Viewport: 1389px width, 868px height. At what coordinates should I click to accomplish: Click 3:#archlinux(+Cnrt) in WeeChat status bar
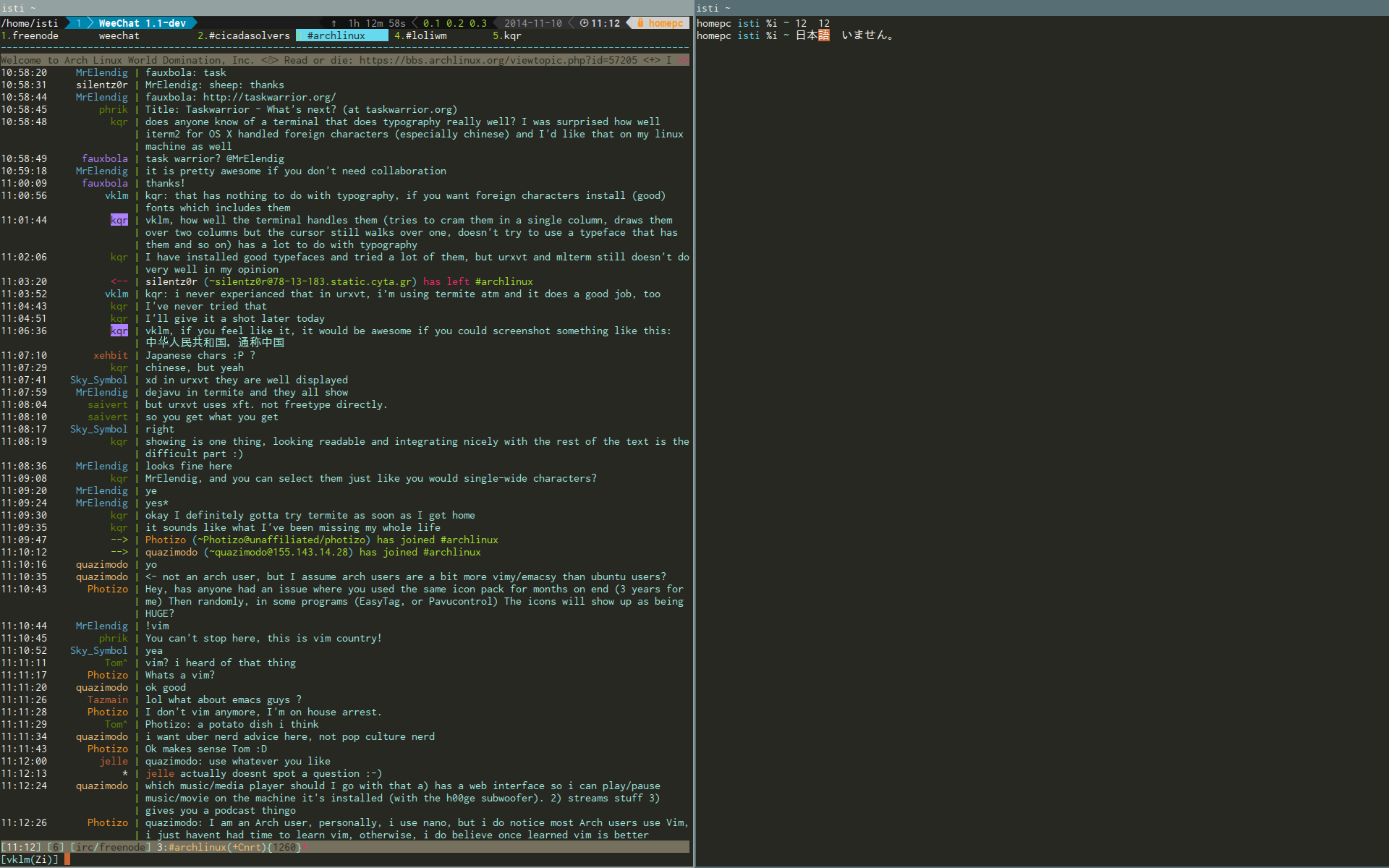212,847
